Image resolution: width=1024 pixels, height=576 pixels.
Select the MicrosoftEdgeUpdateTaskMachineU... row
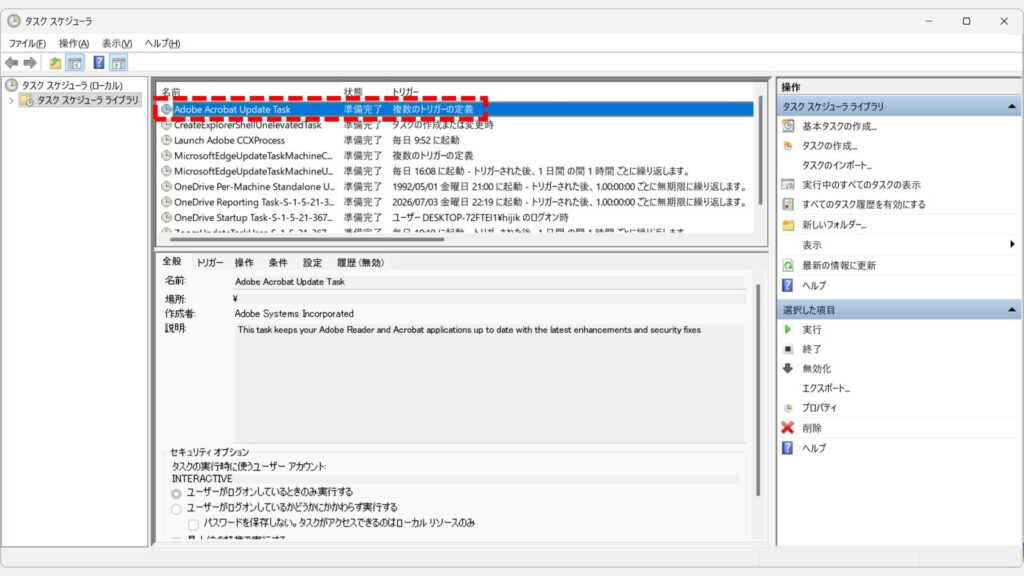[456, 171]
